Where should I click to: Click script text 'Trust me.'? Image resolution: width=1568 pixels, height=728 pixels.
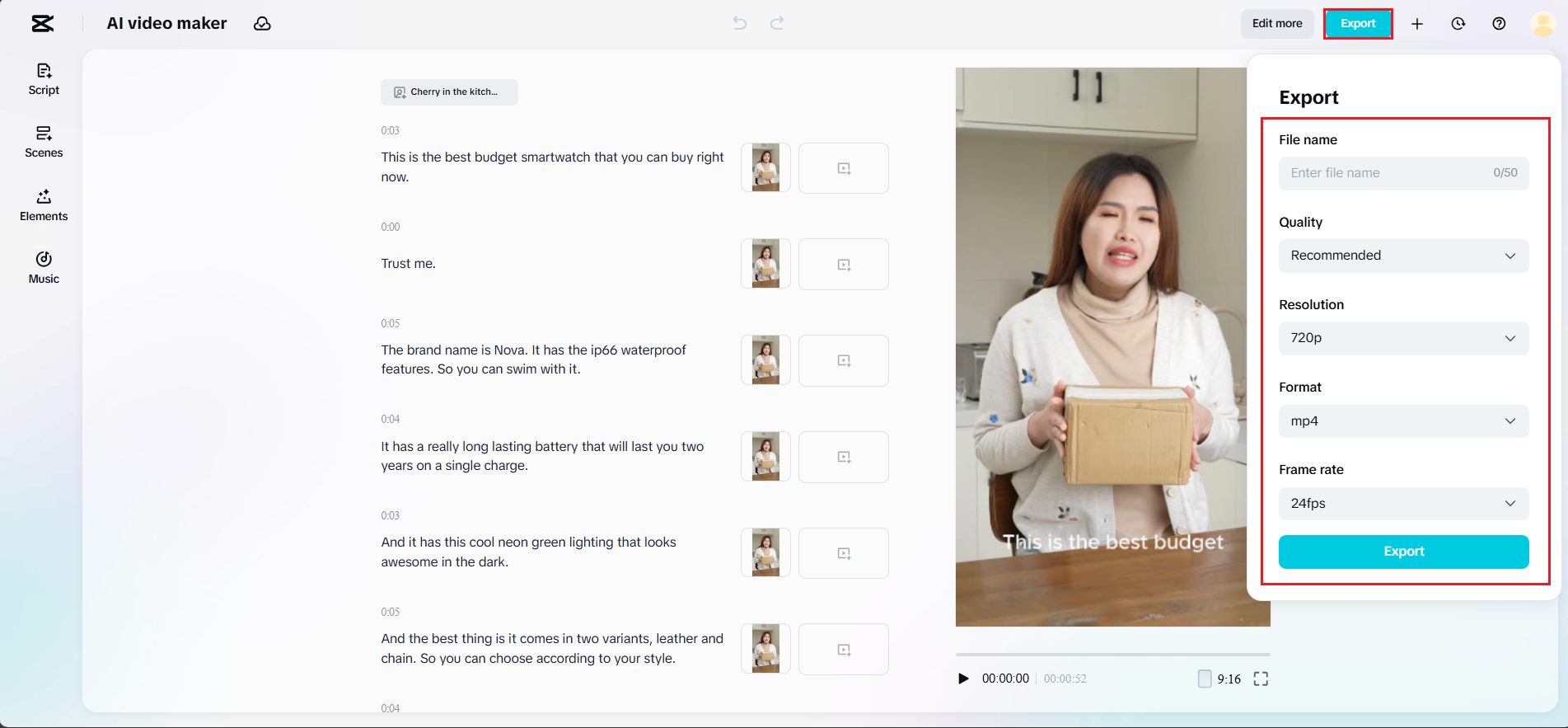point(408,264)
